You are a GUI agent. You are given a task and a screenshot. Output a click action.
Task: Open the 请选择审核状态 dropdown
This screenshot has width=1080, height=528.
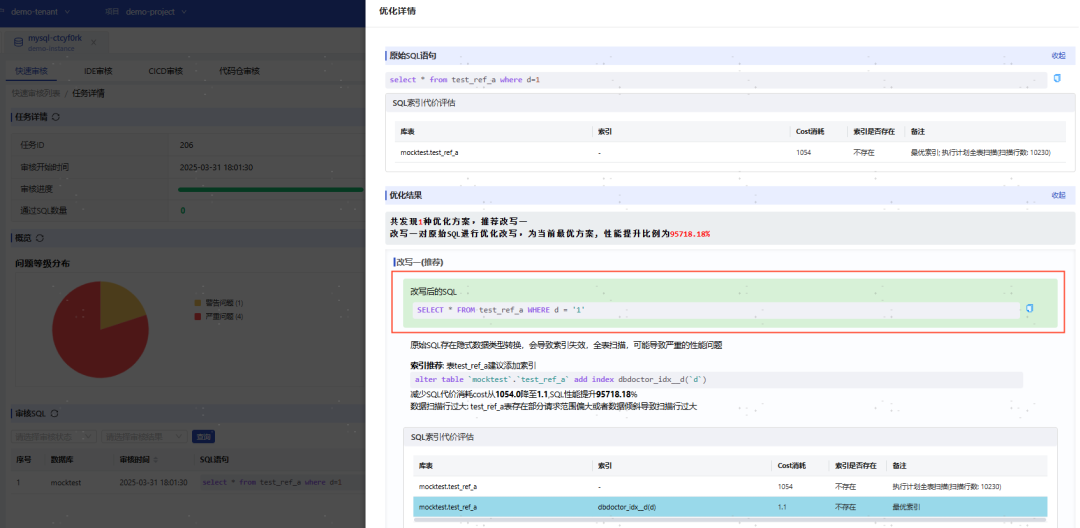(x=54, y=436)
